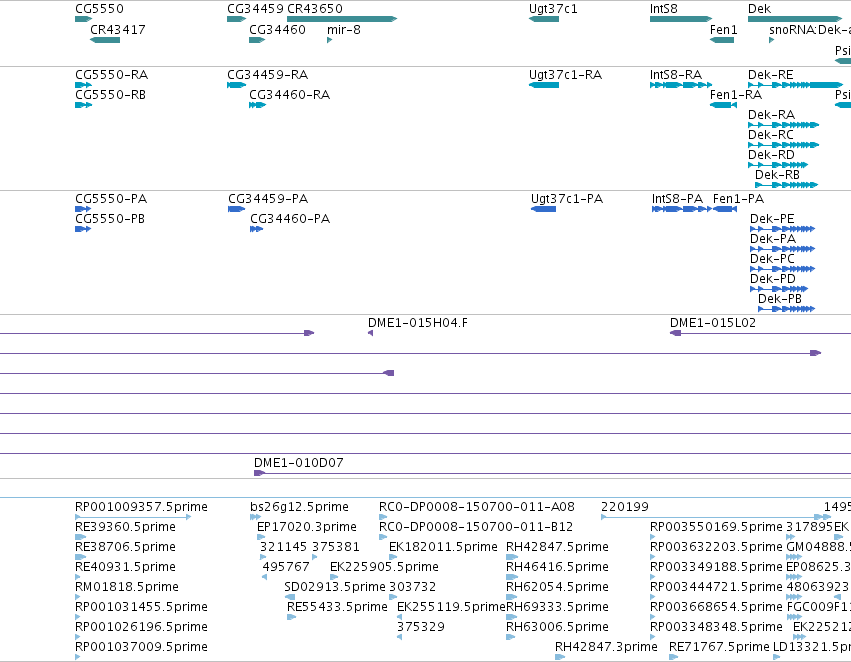Select the Dek-PA protein label
851x662 pixels.
tap(773, 239)
